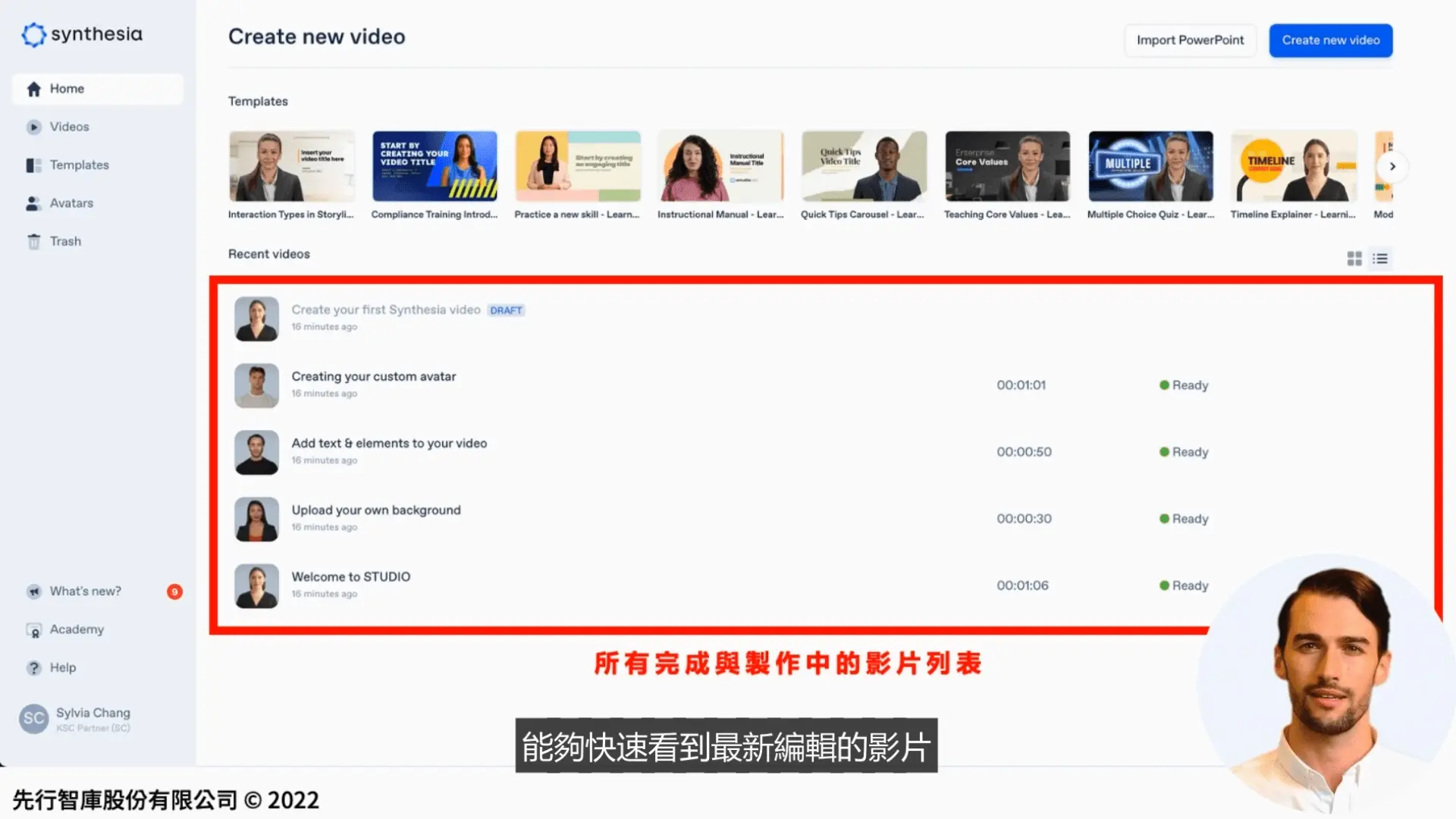Image resolution: width=1456 pixels, height=819 pixels.
Task: Click the DRAFT status tag
Action: click(x=506, y=310)
